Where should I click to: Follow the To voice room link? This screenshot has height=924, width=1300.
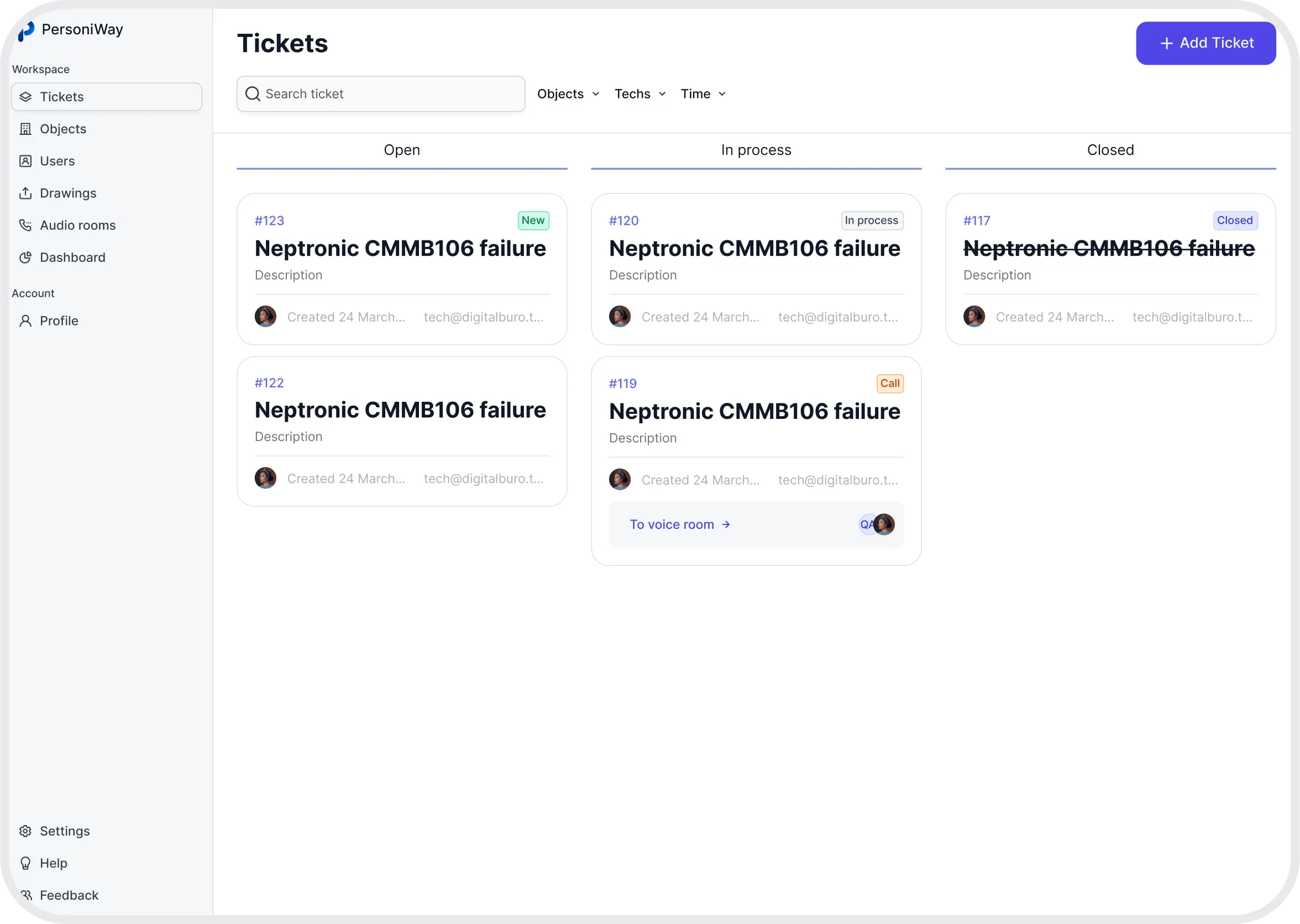point(680,524)
